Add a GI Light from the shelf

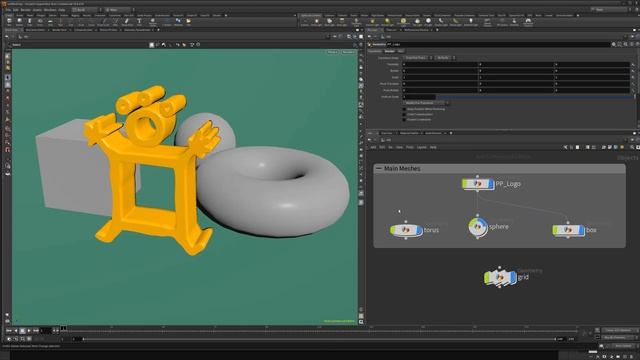tap(428, 22)
